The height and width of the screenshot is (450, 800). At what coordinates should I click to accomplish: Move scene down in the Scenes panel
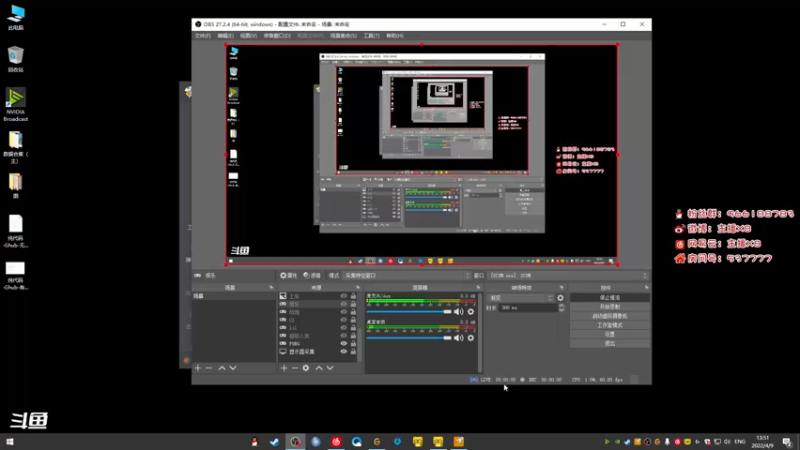[x=233, y=368]
